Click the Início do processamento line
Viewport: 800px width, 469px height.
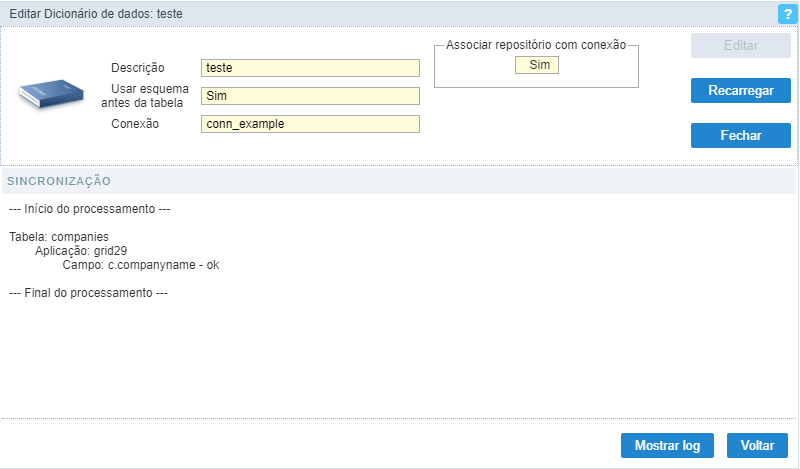tap(89, 209)
